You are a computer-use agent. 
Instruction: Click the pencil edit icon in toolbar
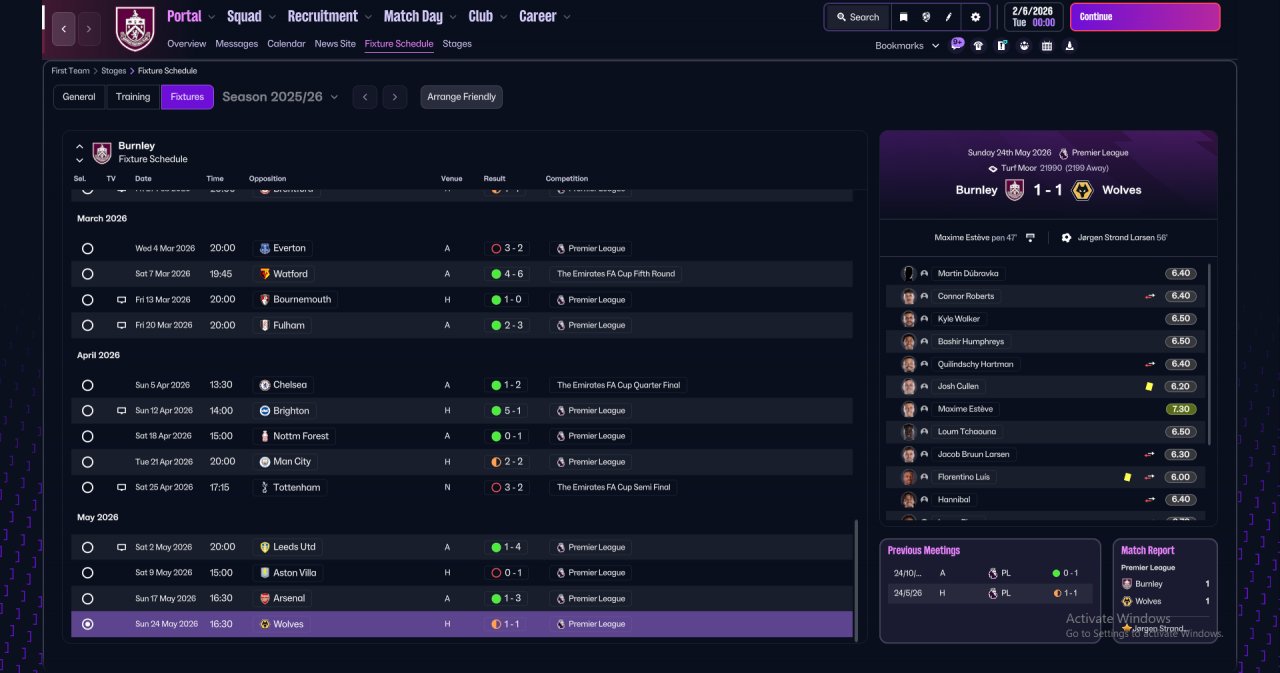coord(949,17)
